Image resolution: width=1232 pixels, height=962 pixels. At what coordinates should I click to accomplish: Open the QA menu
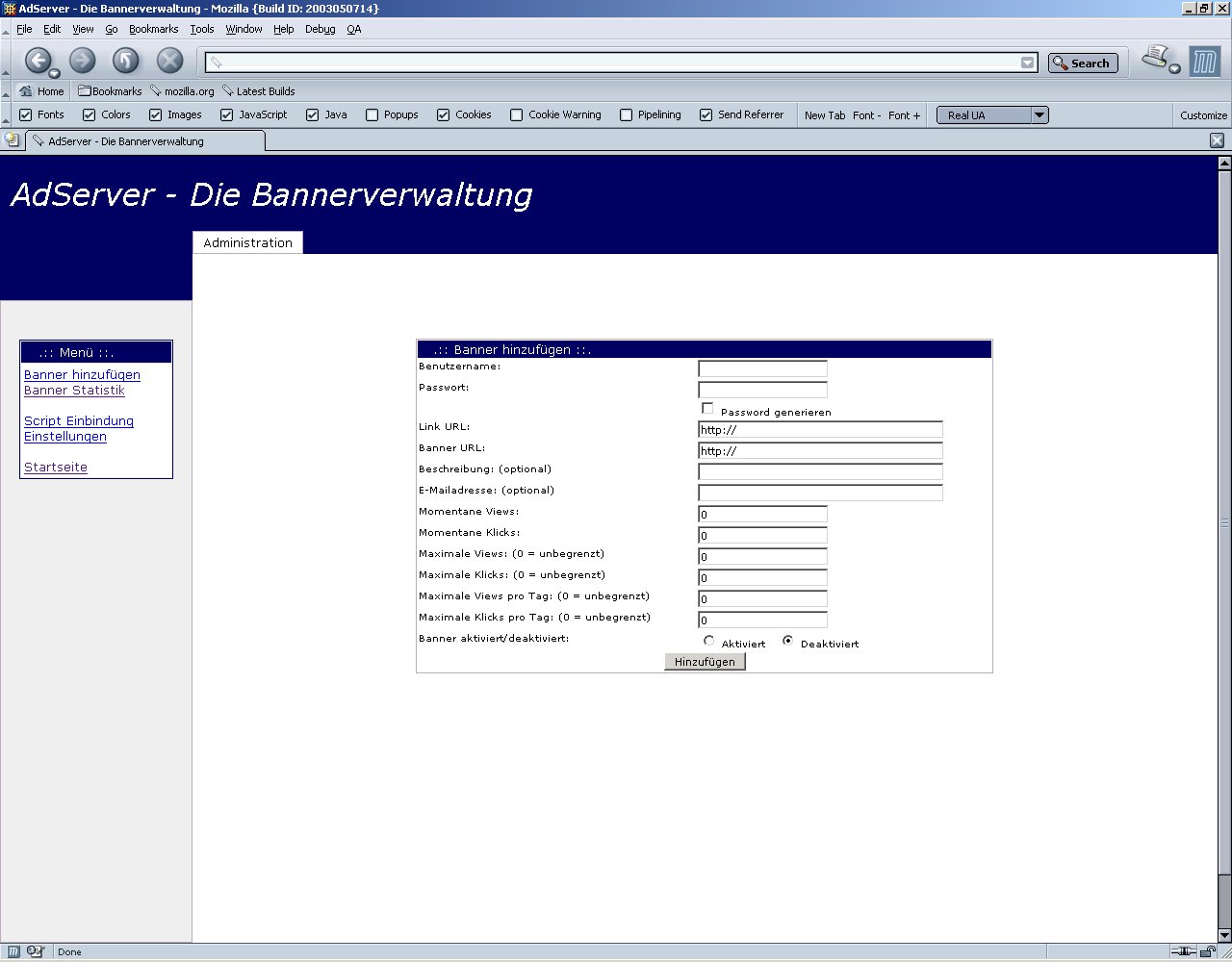(354, 29)
